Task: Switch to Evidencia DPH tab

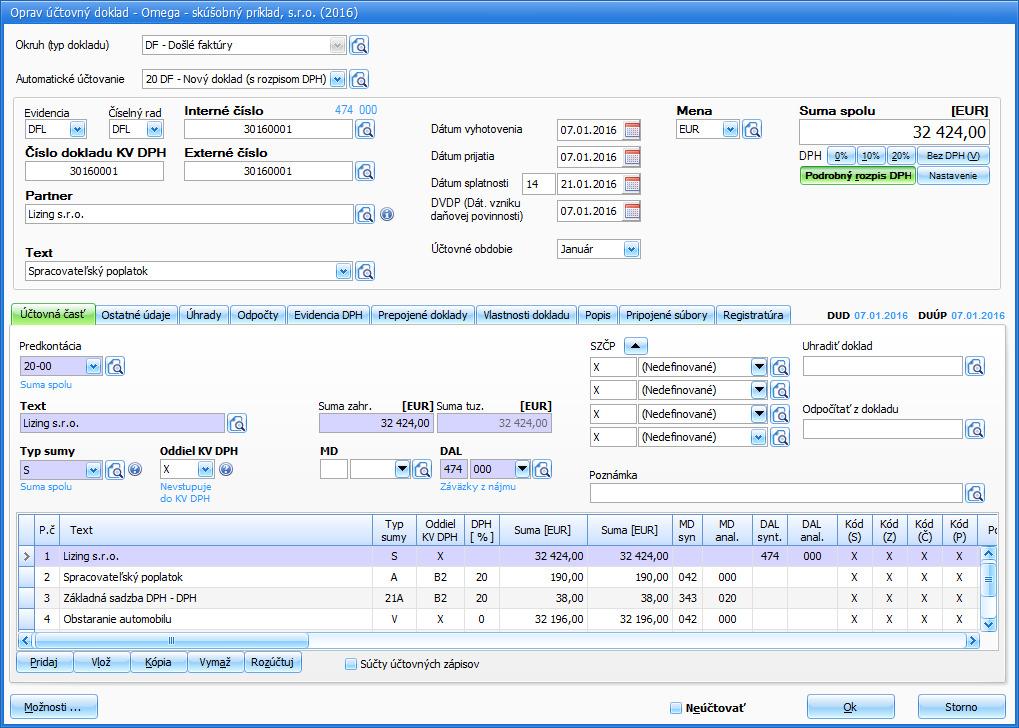Action: tap(328, 315)
